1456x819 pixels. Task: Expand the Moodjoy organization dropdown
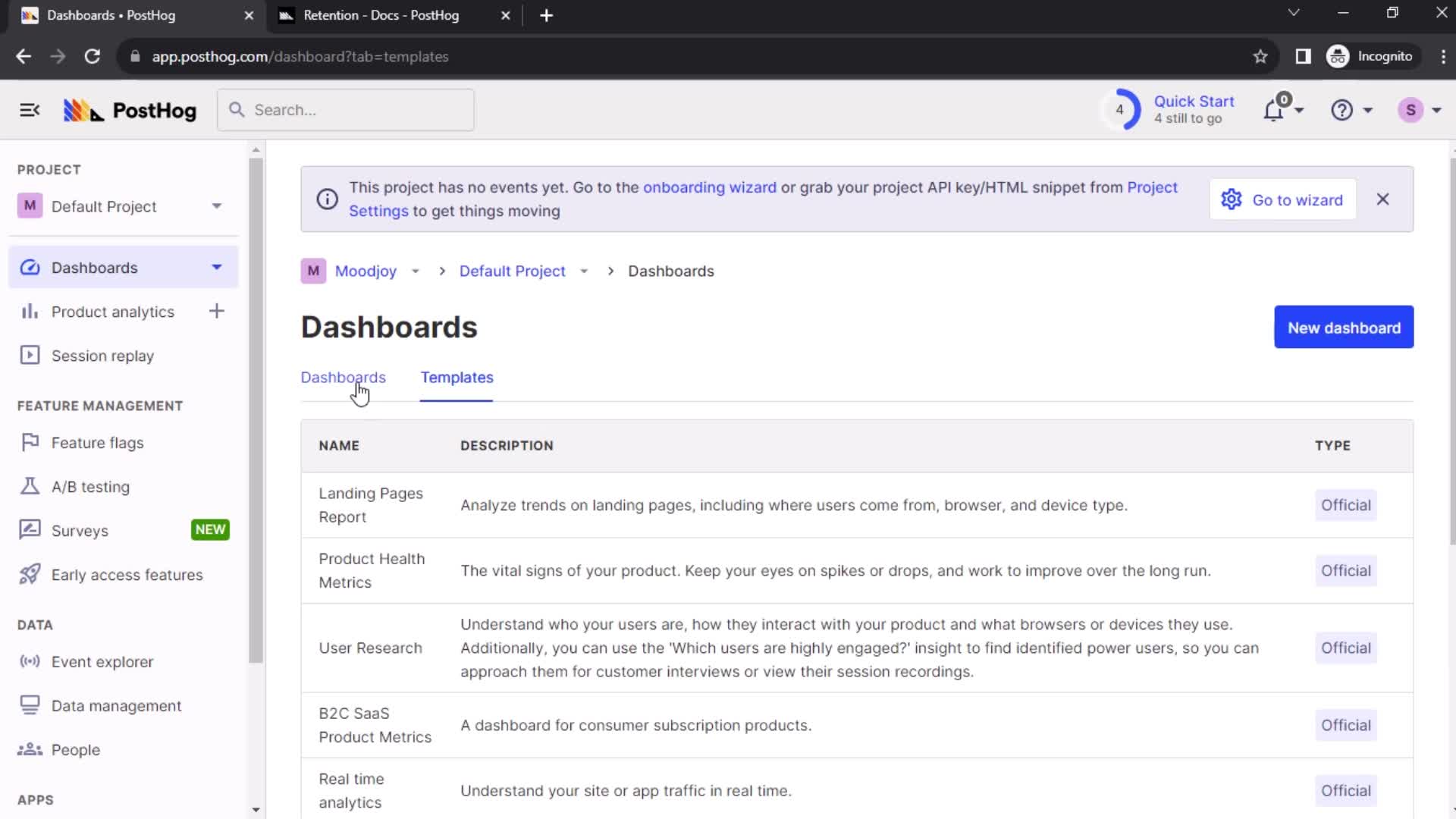tap(417, 270)
